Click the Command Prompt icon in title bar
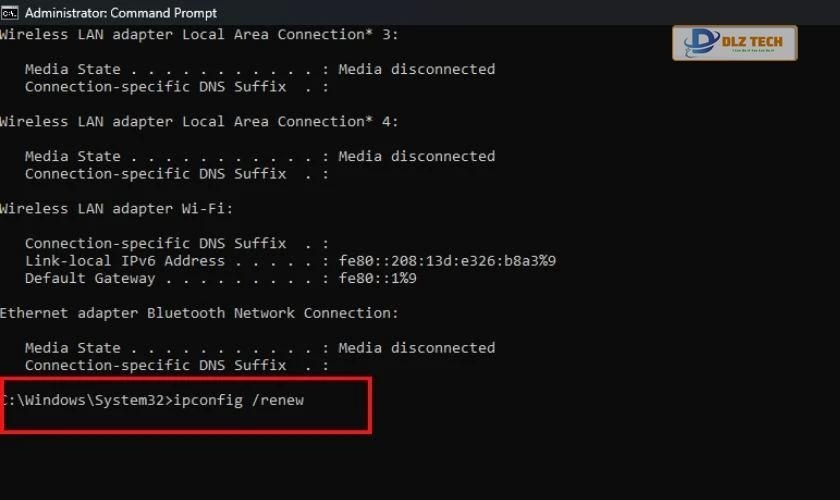This screenshot has height=500, width=840. (9, 13)
